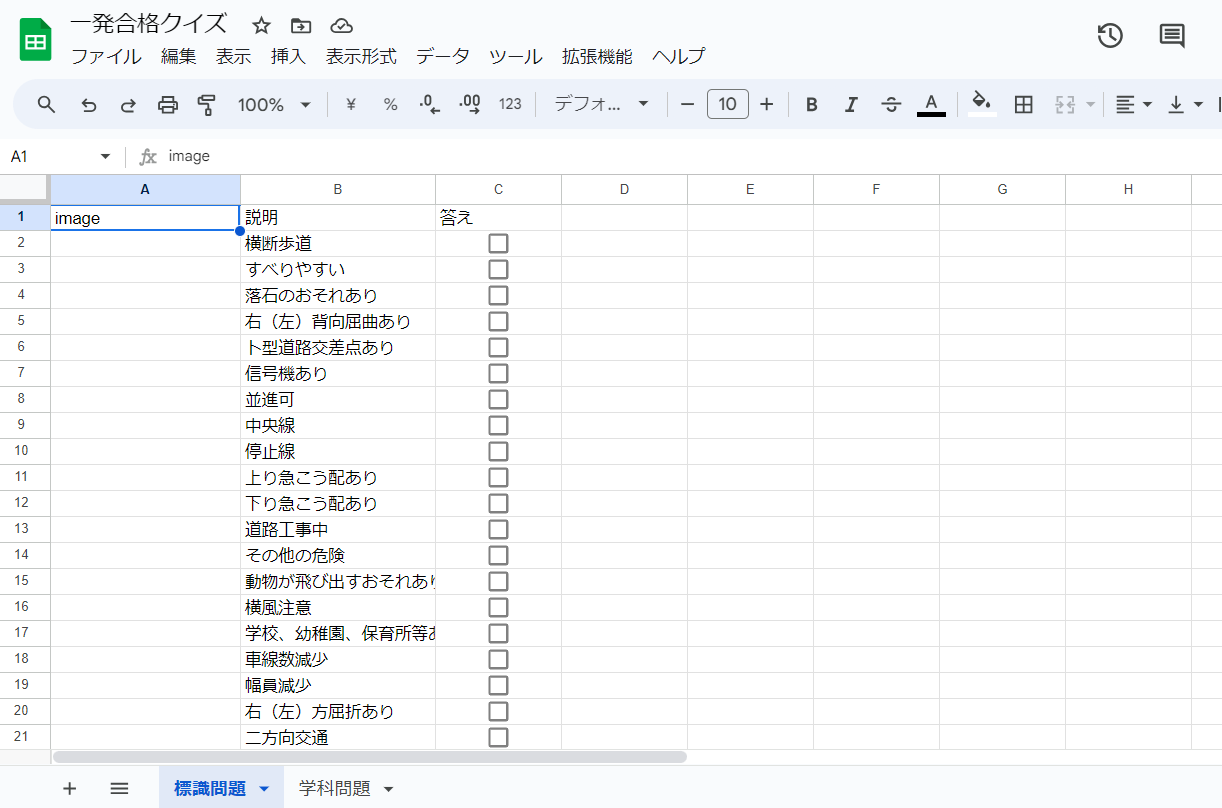Screen dimensions: 1222x808
Task: Open the Google Sheets home icon
Action: click(36, 40)
